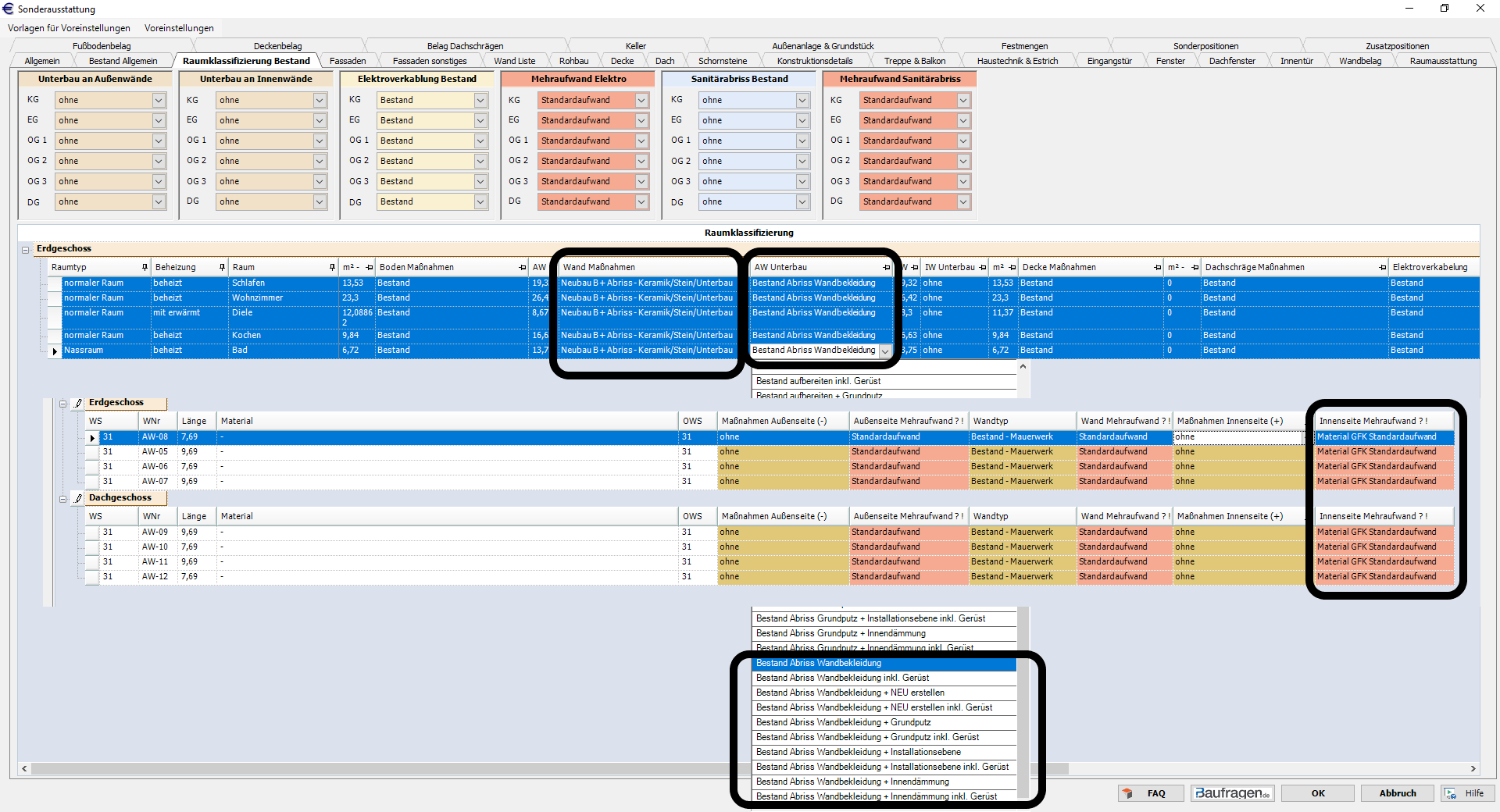Viewport: 1500px width, 812px height.
Task: Click the pin icon in Decke Maßnahmen header
Action: click(x=1157, y=267)
